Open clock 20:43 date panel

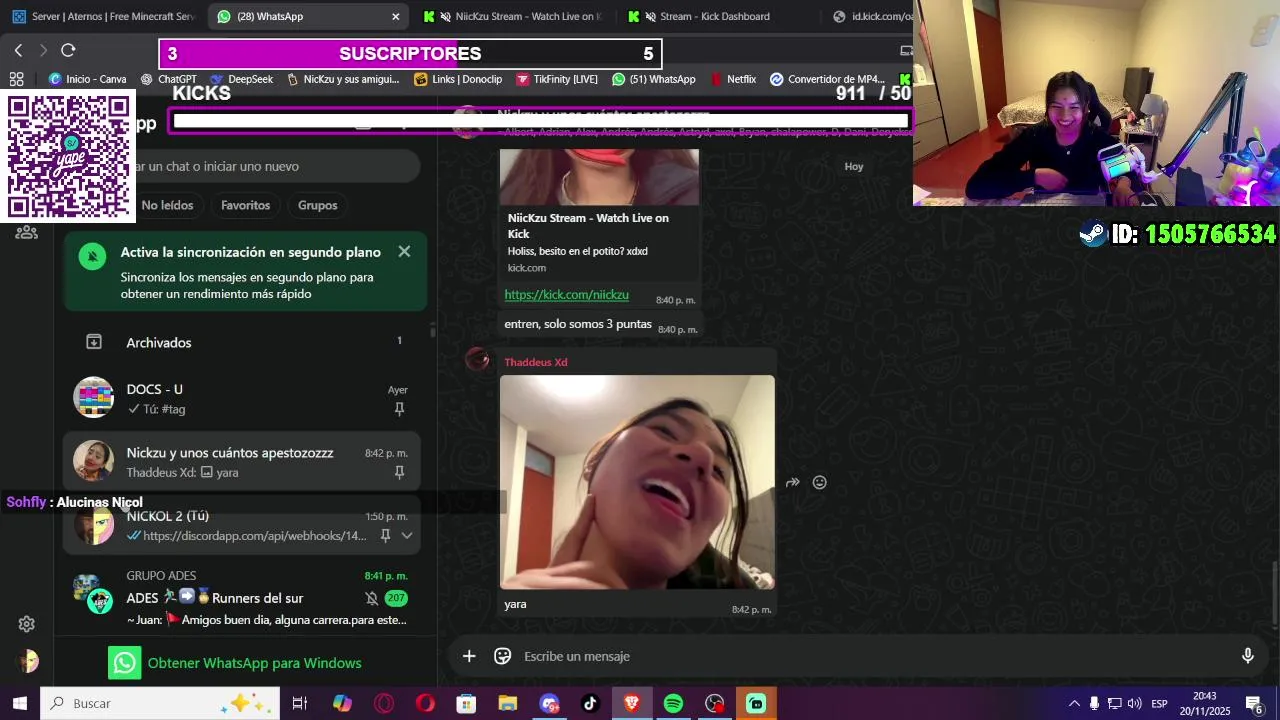pyautogui.click(x=1205, y=703)
